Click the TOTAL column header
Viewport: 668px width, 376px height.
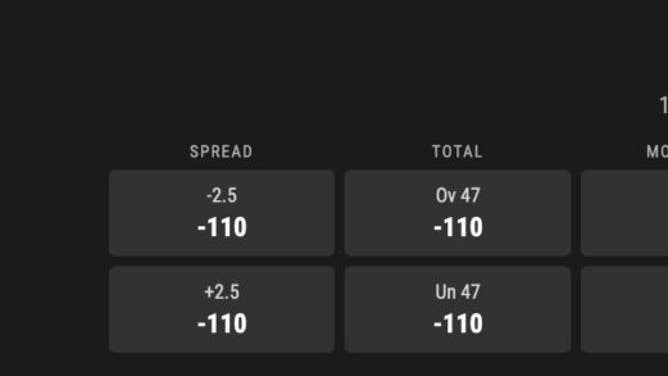point(457,152)
